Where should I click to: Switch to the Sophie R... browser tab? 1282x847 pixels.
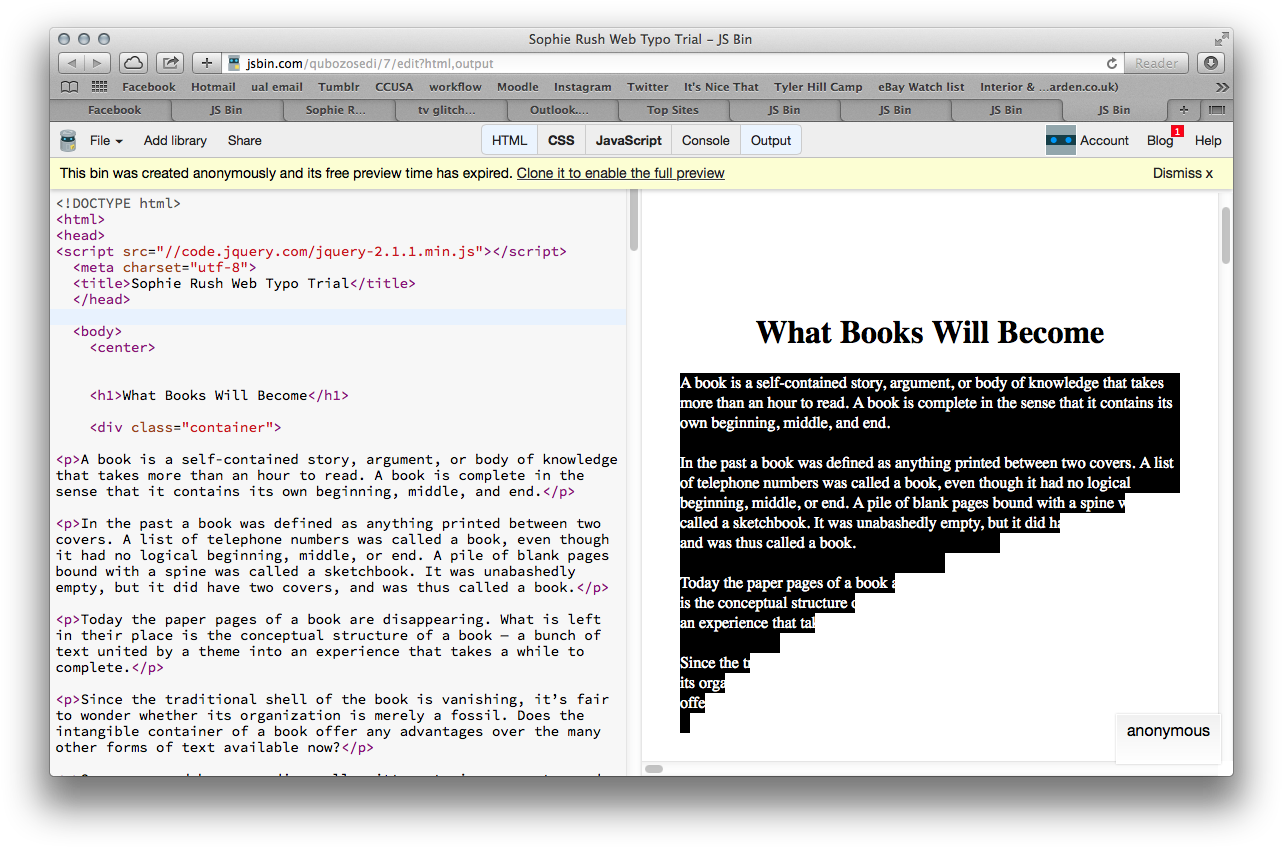point(335,110)
